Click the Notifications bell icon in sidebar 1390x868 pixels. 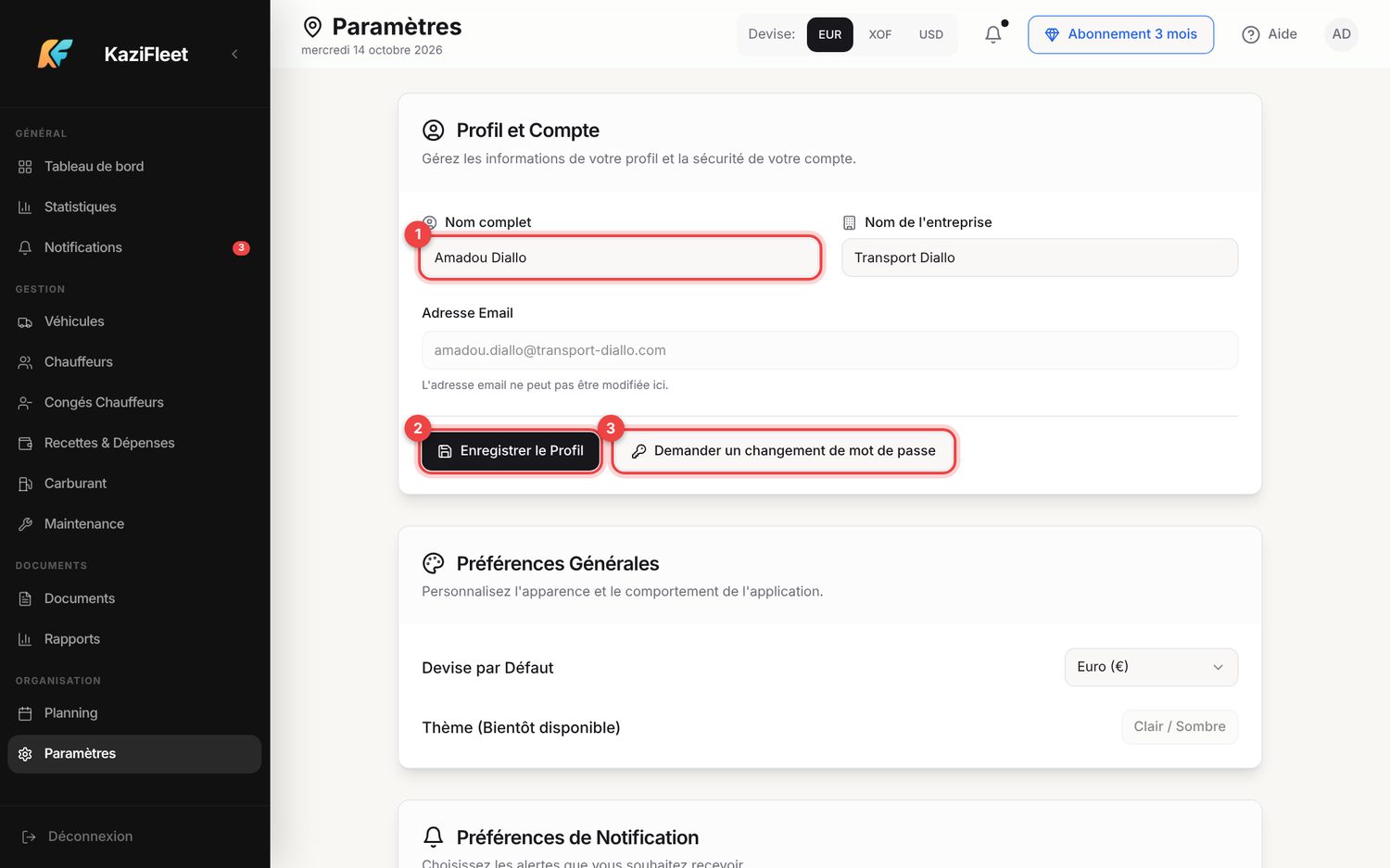pyautogui.click(x=25, y=247)
